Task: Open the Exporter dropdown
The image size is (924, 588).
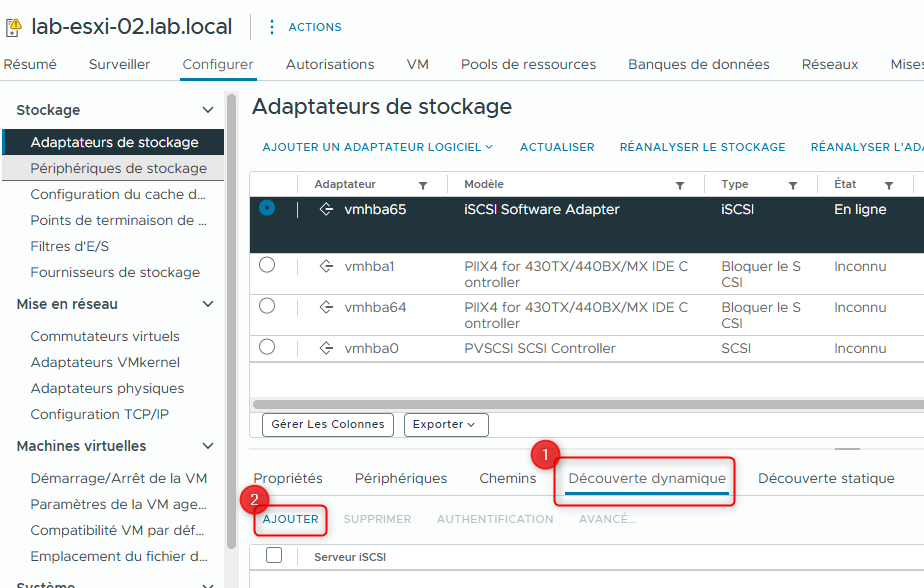Action: [446, 424]
